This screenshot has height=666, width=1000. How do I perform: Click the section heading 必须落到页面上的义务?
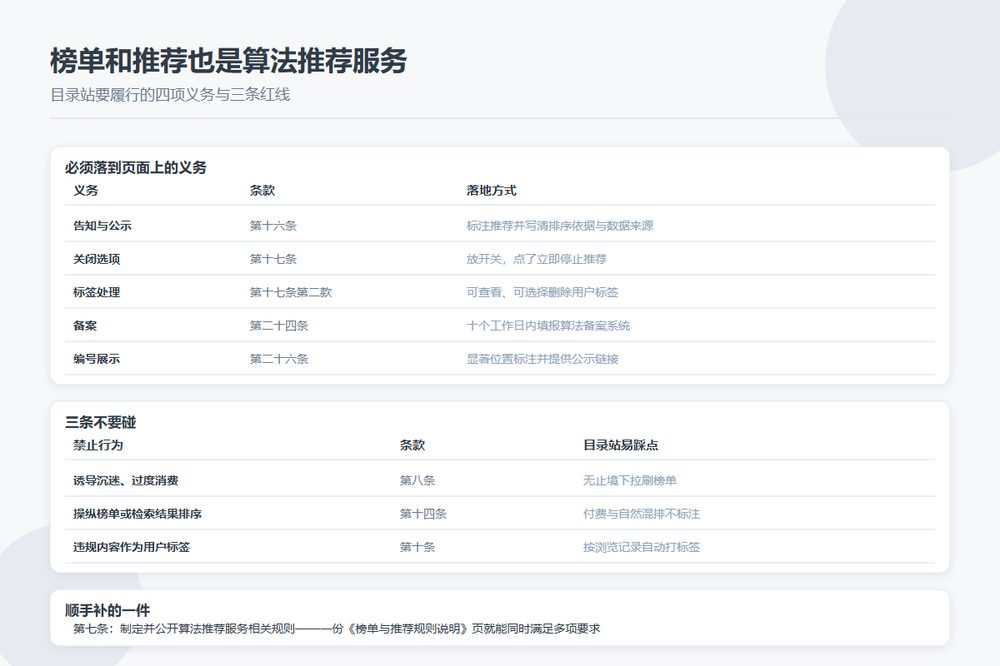pyautogui.click(x=136, y=168)
